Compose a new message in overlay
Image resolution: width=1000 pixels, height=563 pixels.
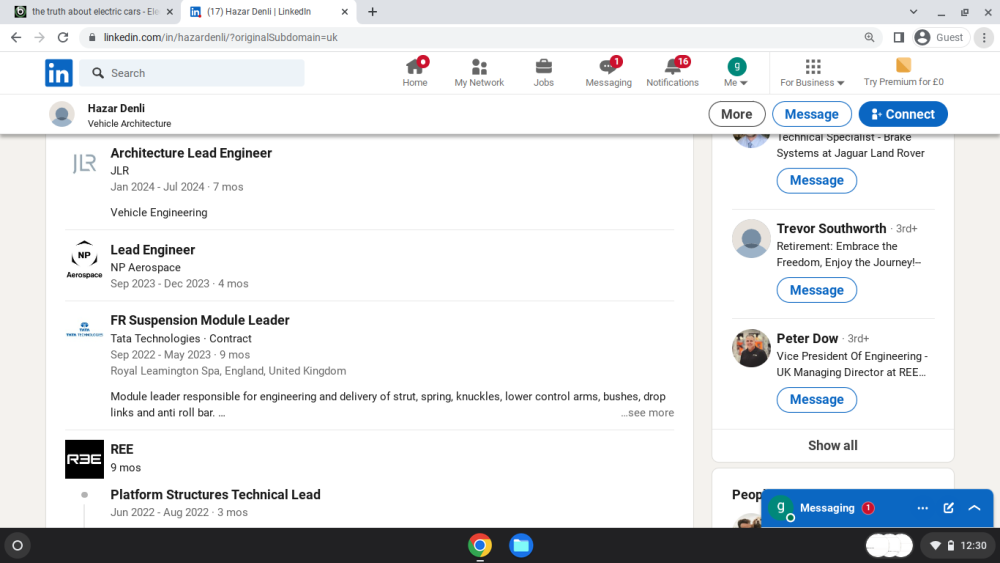(x=948, y=508)
